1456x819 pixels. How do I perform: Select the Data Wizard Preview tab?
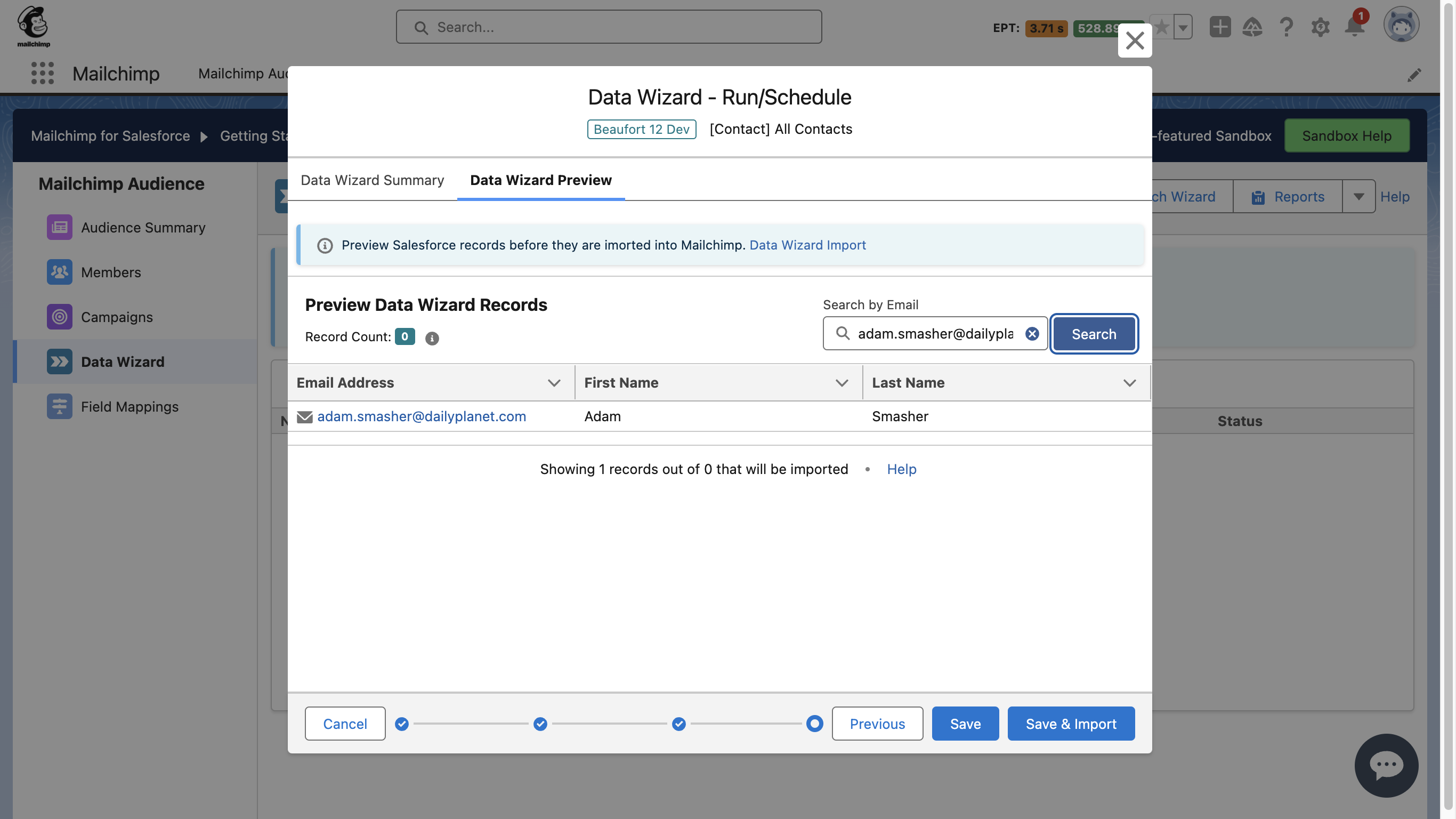click(x=541, y=180)
